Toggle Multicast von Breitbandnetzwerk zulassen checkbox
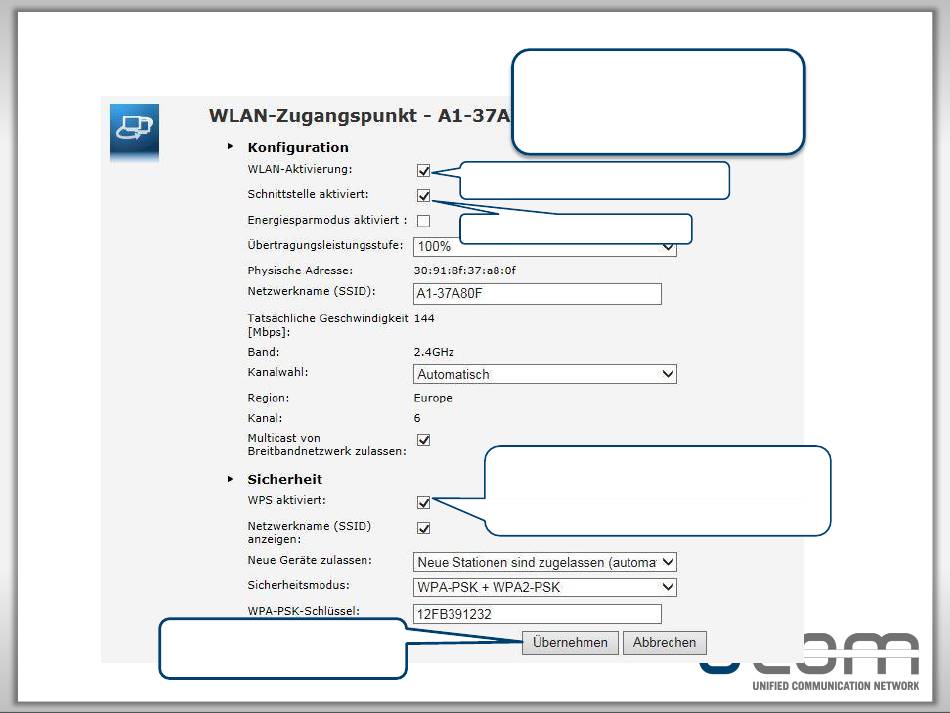This screenshot has height=713, width=950. click(424, 440)
